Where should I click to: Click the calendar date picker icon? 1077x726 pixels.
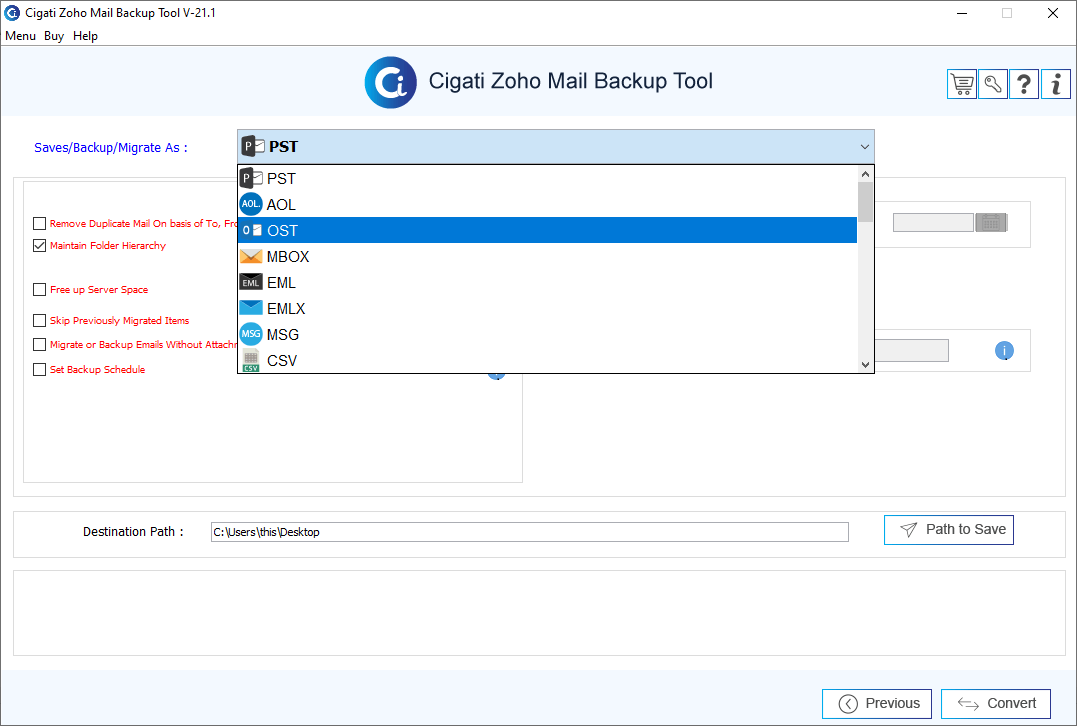[991, 223]
